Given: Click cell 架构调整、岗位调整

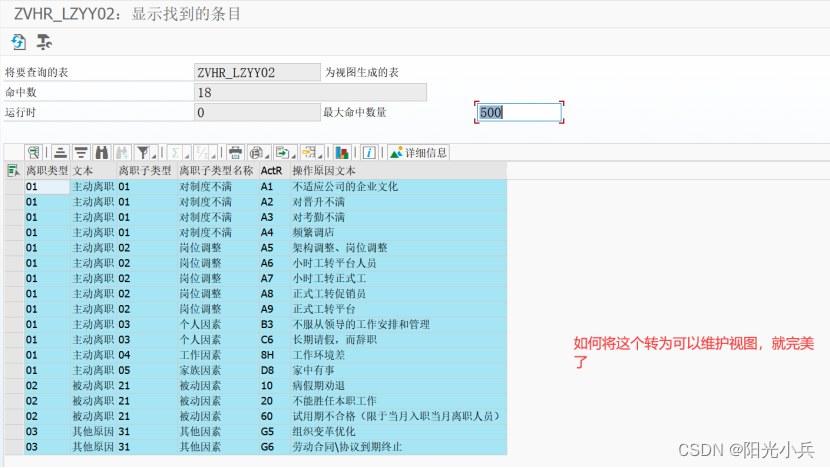Looking at the screenshot, I should pos(398,248).
